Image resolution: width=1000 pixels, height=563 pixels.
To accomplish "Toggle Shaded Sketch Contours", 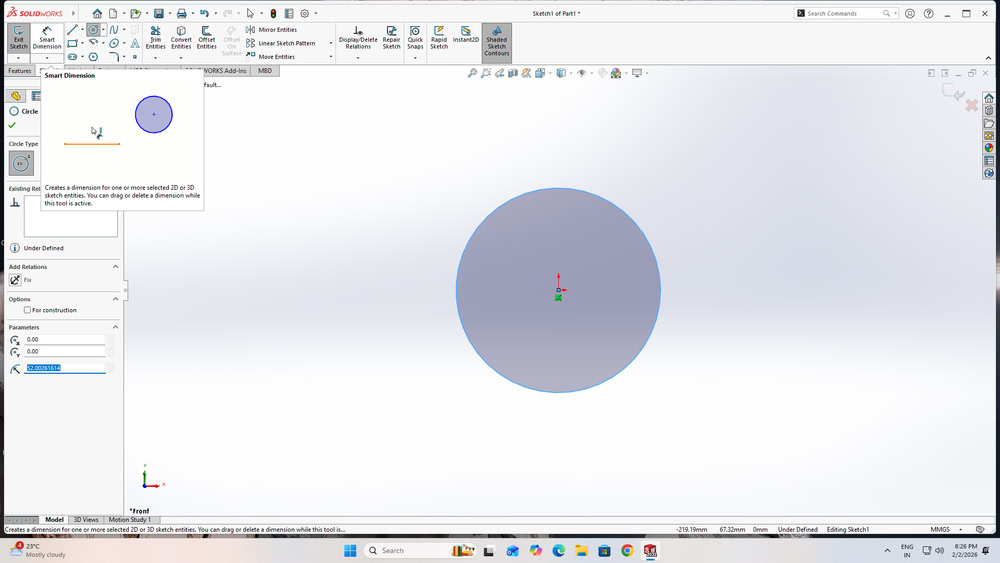I will pos(496,41).
